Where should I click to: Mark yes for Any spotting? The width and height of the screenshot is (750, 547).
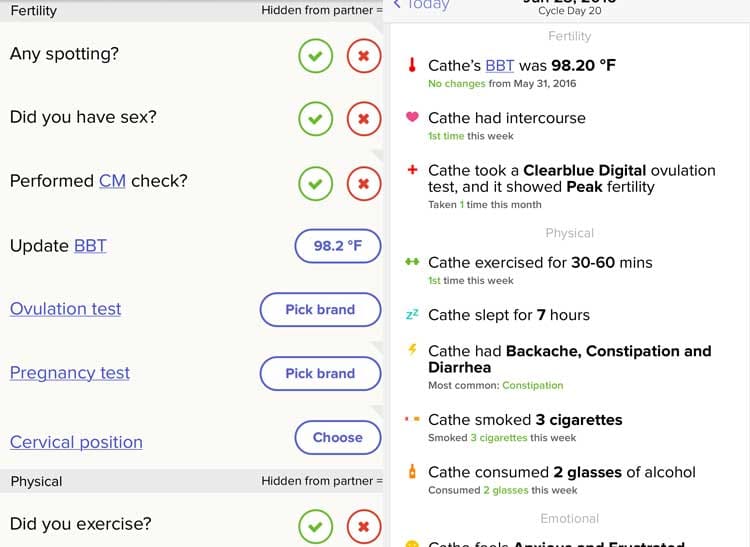click(315, 57)
